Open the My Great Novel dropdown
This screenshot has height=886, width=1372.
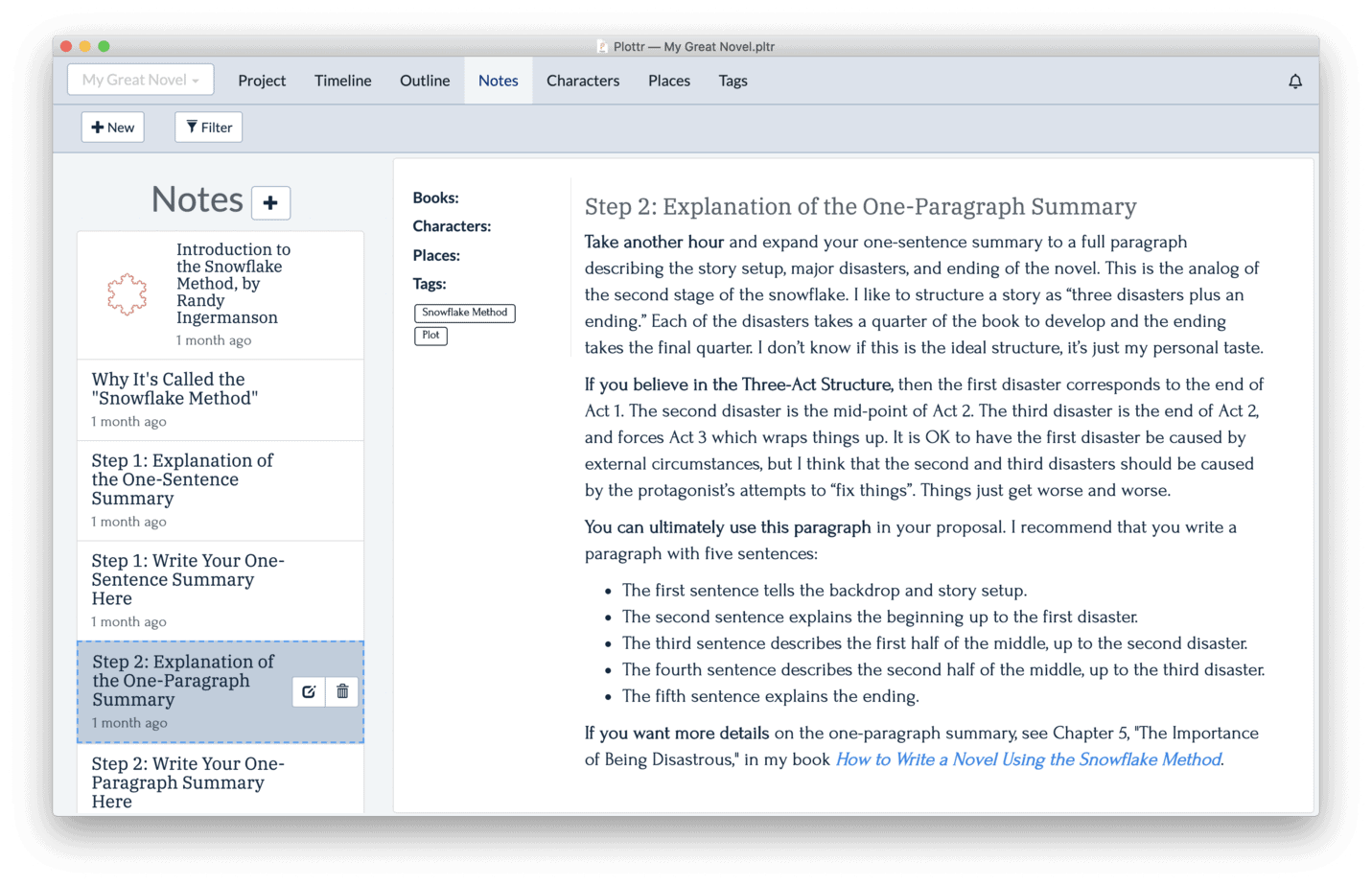[140, 80]
